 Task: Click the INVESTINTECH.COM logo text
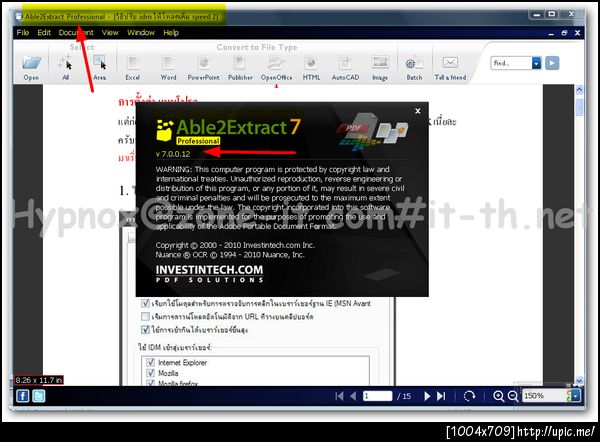(209, 270)
